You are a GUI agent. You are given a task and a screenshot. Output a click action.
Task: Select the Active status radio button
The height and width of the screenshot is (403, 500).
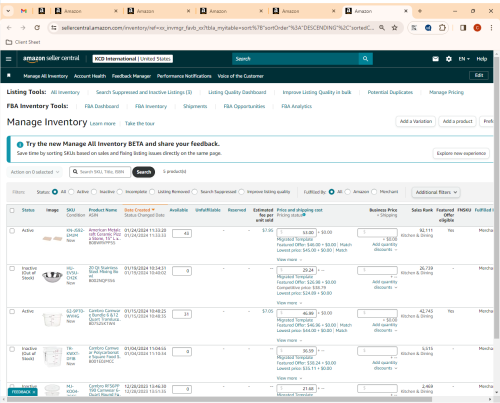(71, 192)
